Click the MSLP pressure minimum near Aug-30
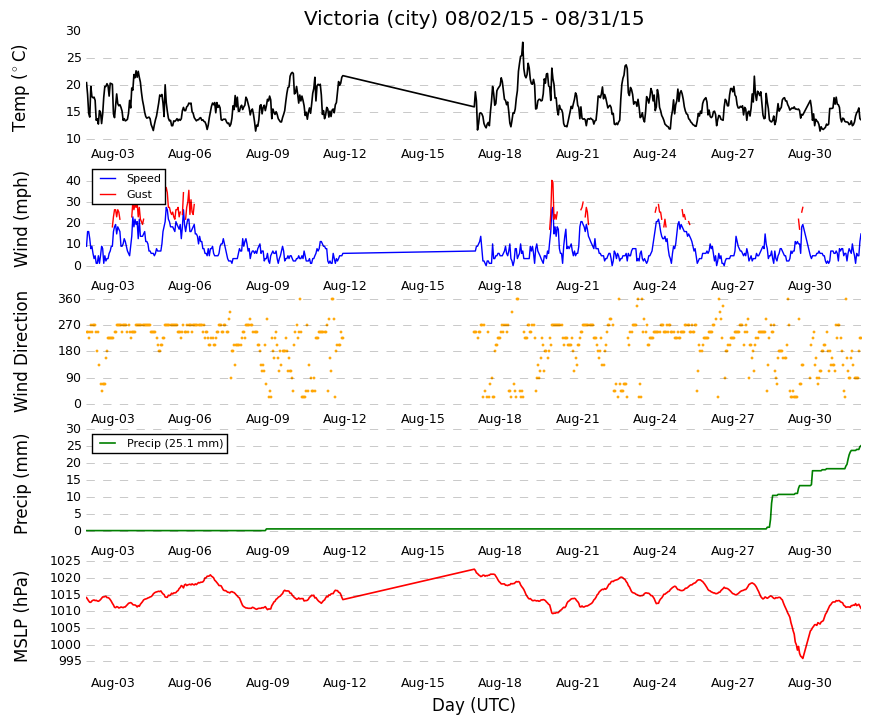The width and height of the screenshot is (871, 725). click(x=802, y=658)
